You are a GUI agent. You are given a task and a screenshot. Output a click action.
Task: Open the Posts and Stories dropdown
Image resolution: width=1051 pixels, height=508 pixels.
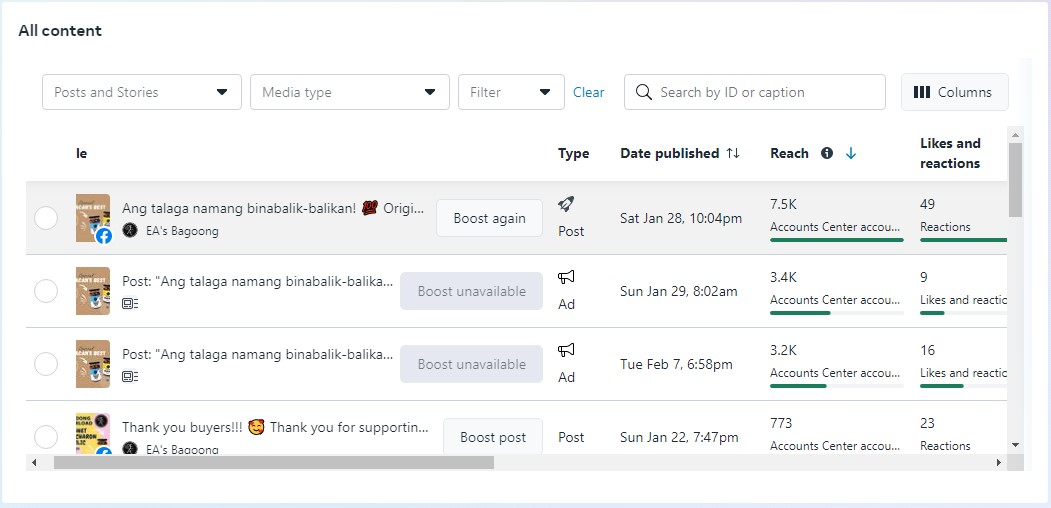[x=141, y=92]
